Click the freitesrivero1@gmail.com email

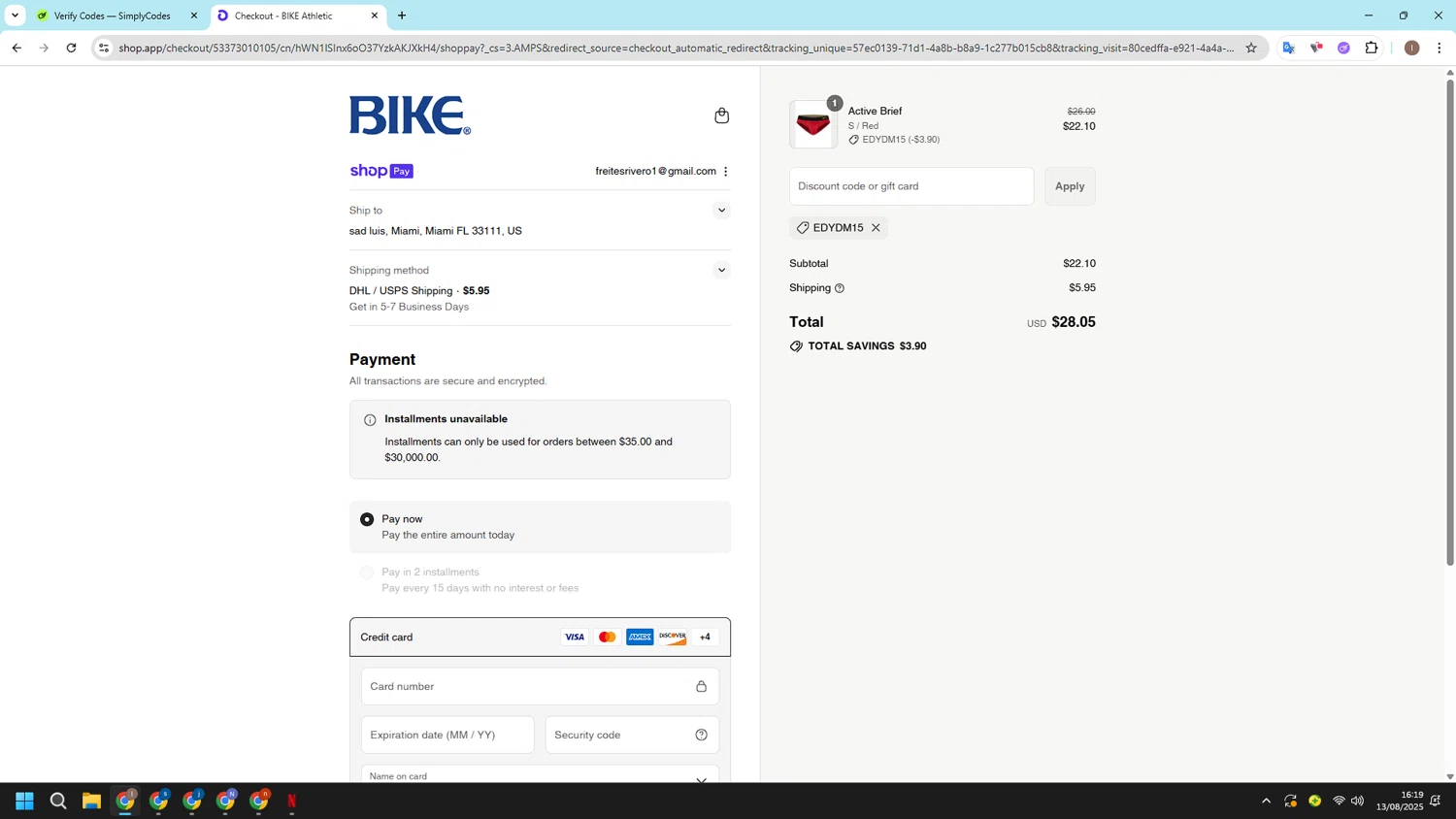click(x=655, y=171)
